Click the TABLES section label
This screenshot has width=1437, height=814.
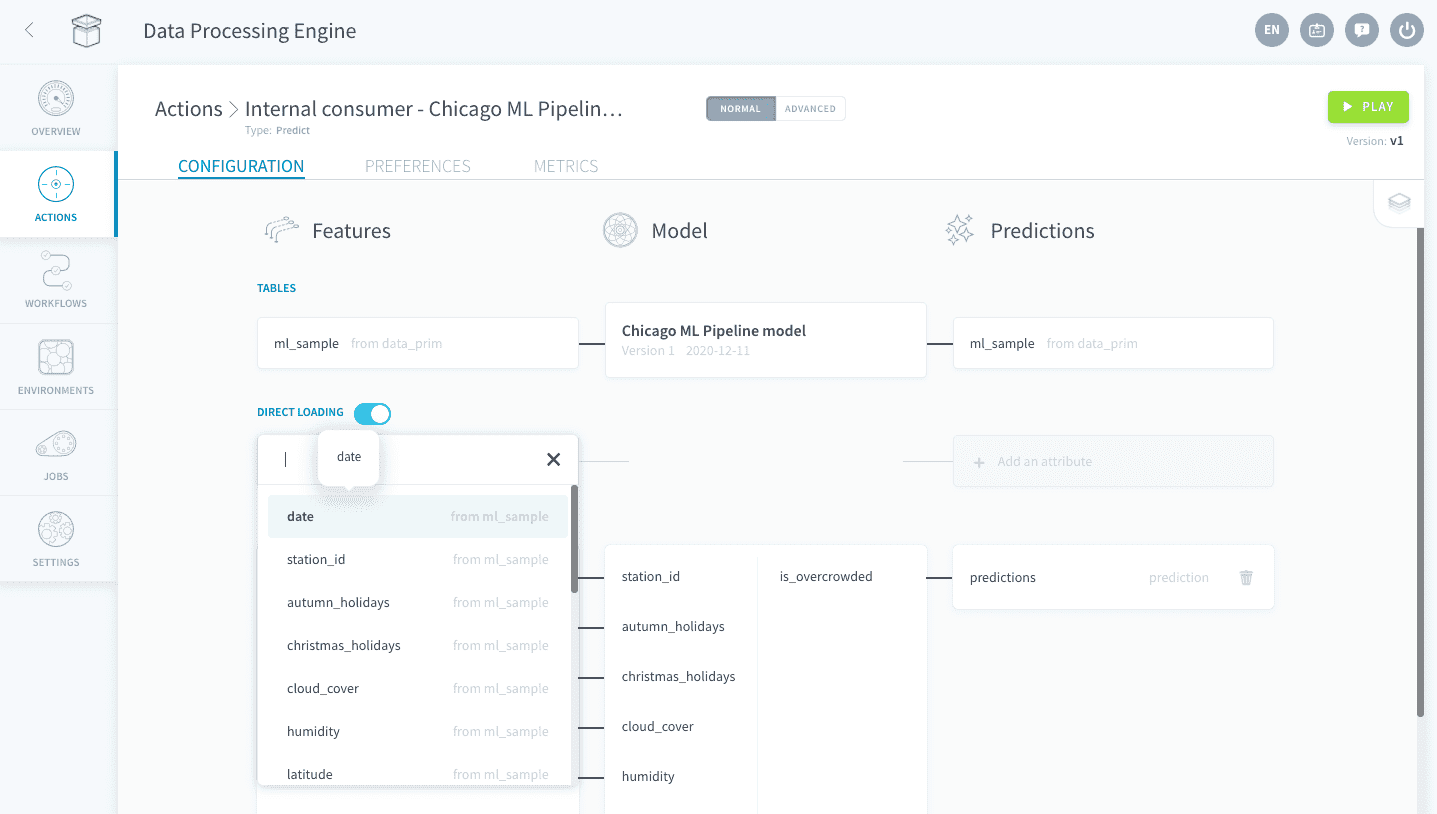(277, 288)
